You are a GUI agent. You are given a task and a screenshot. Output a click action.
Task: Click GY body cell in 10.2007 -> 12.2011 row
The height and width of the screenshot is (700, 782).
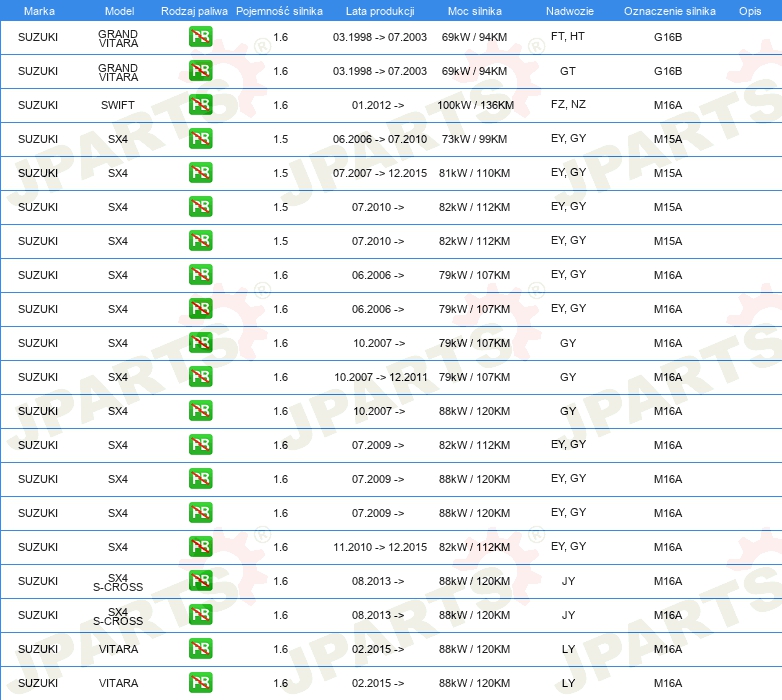(x=568, y=377)
